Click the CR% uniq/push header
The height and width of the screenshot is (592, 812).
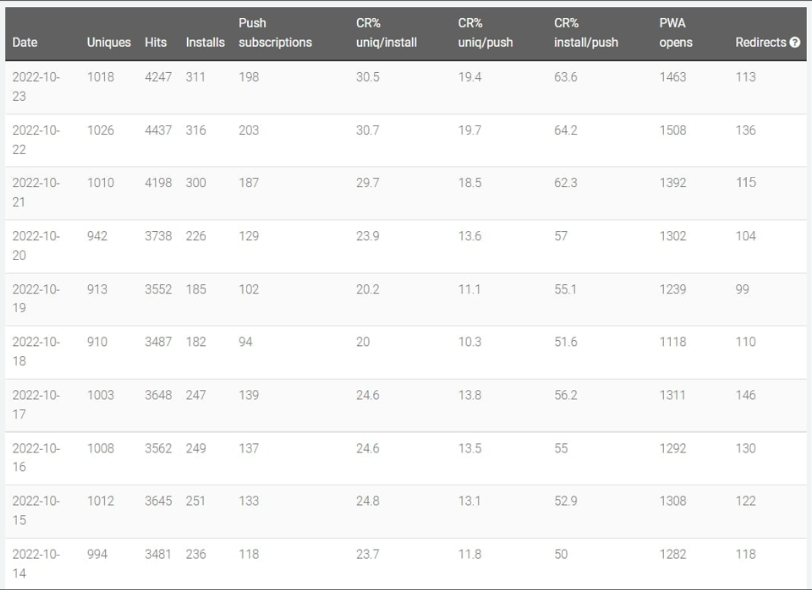click(485, 33)
